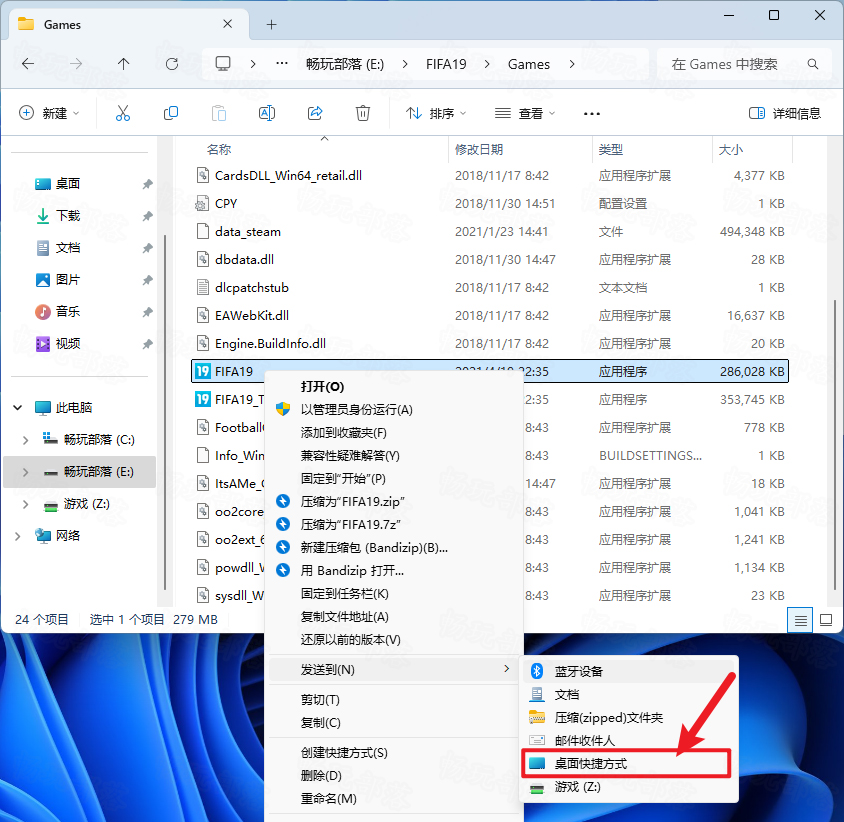
Task: Click the dlcpatchstub text document icon
Action: [x=202, y=287]
